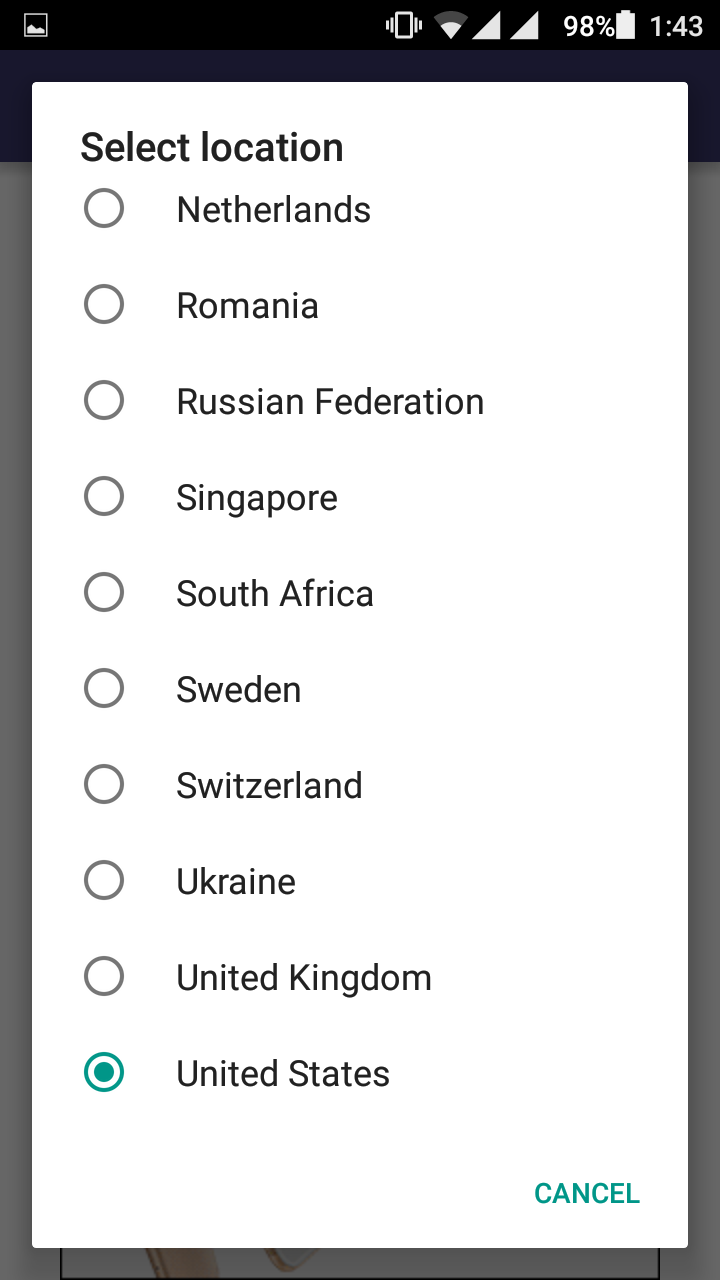Select the Netherlands radio button
This screenshot has height=1280, width=720.
point(104,209)
